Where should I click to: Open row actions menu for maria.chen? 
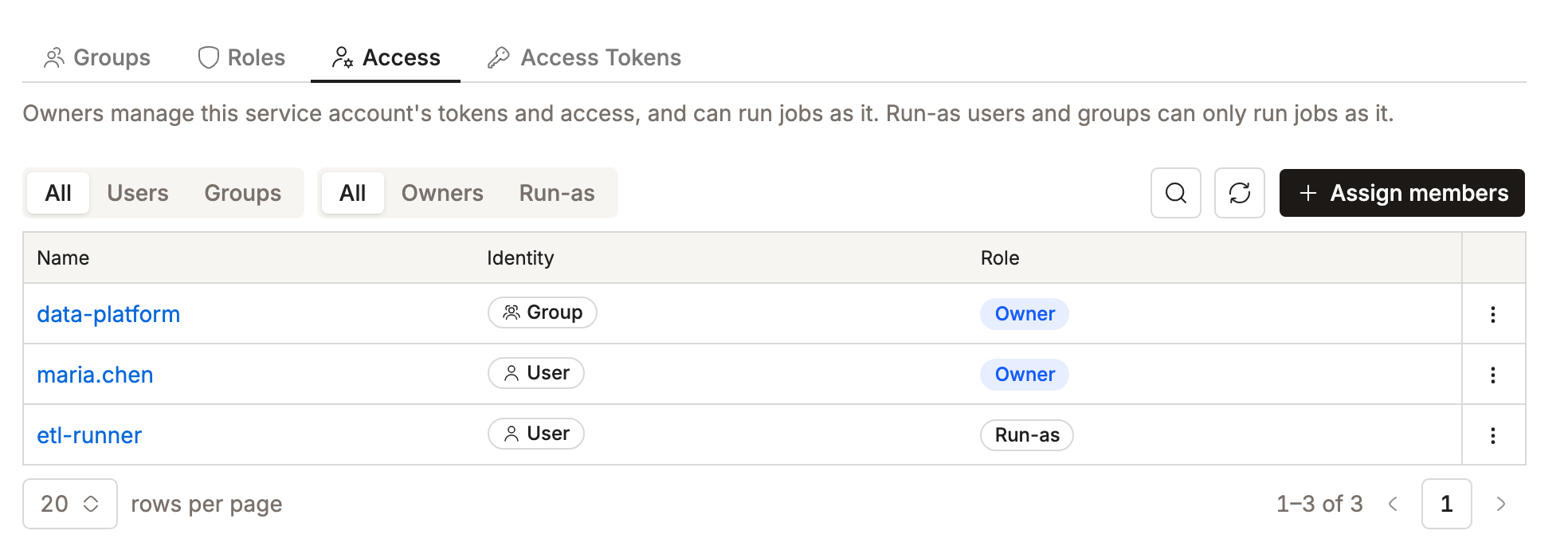click(1492, 375)
